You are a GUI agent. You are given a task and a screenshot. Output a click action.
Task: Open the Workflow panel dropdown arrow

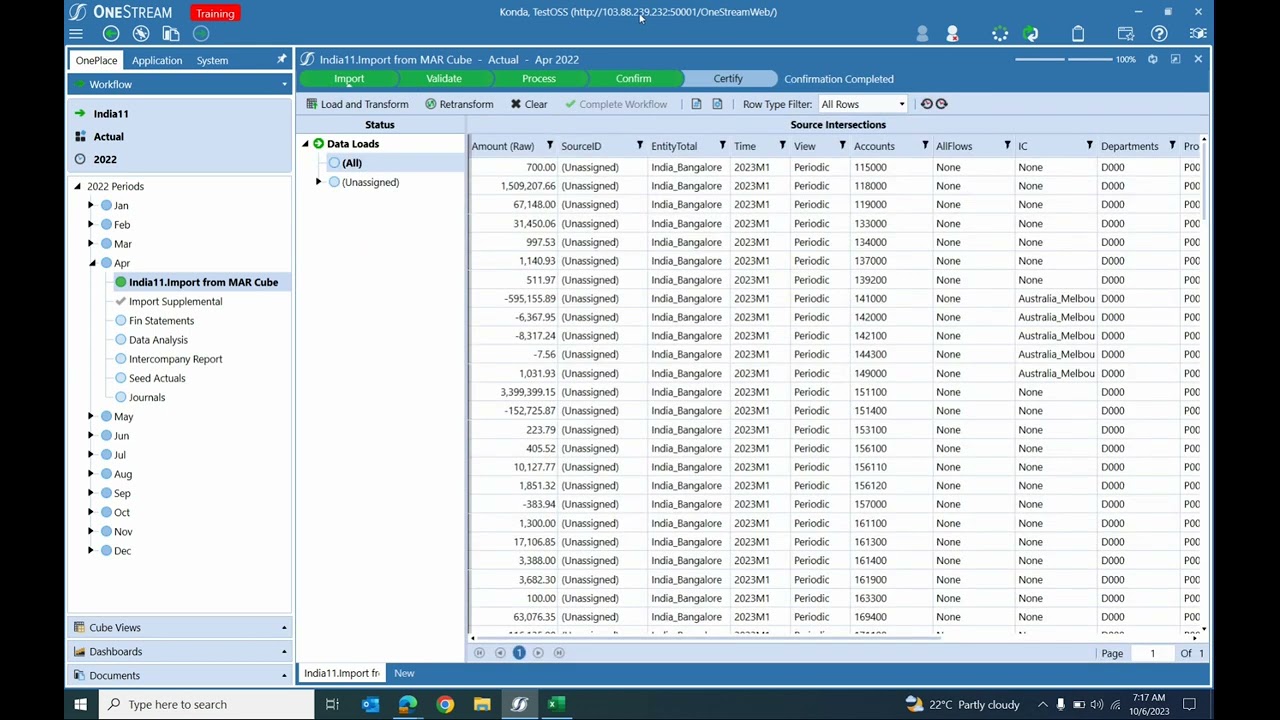coord(284,85)
